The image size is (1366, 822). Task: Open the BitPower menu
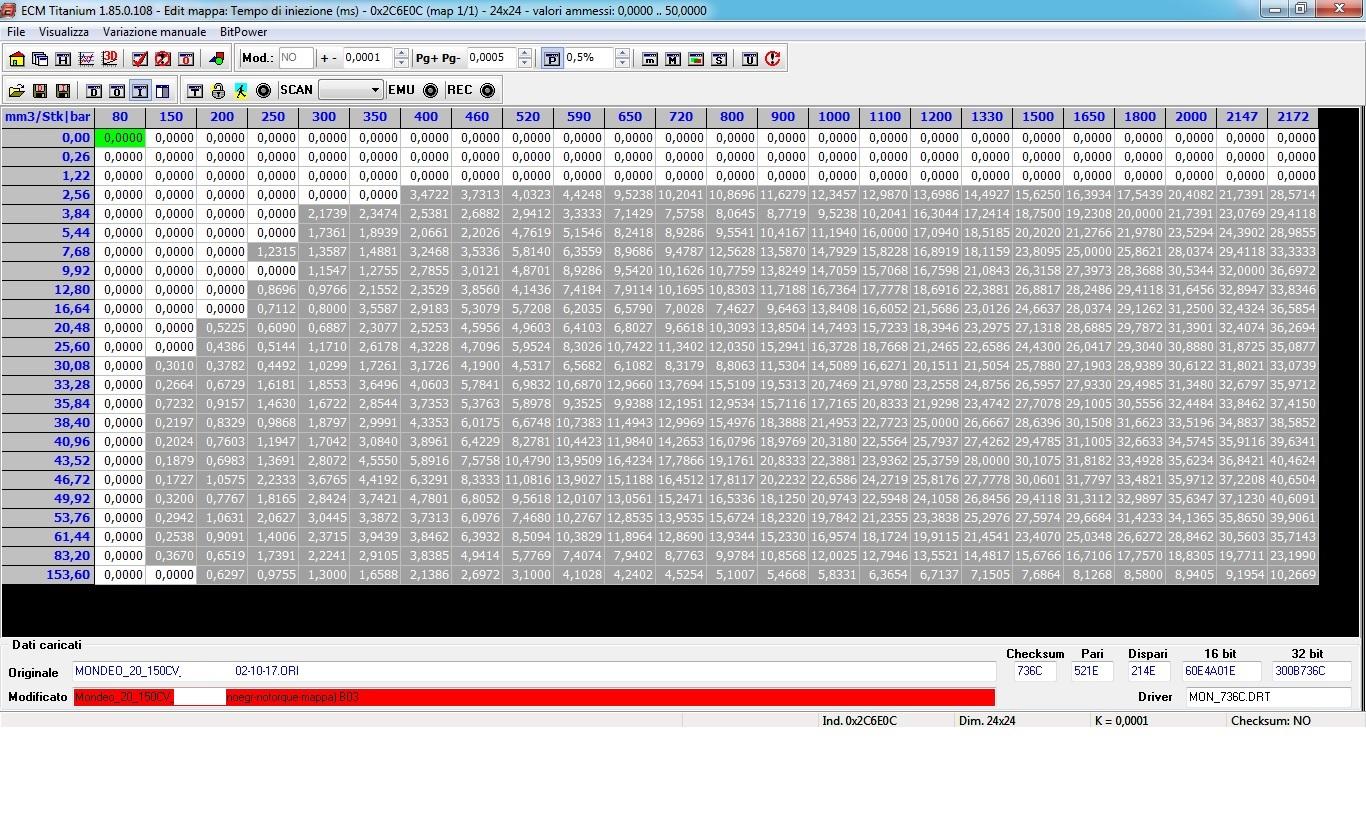tap(243, 32)
